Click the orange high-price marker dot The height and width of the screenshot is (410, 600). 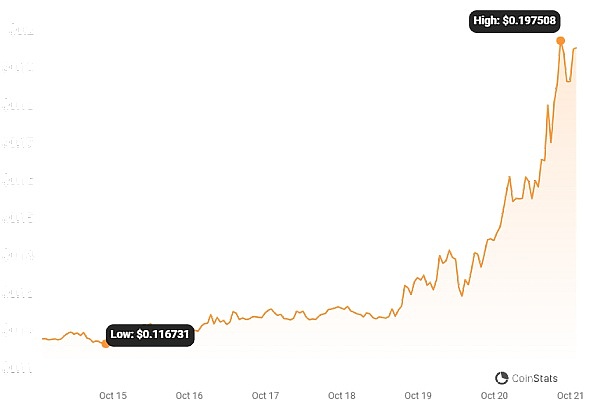[561, 41]
